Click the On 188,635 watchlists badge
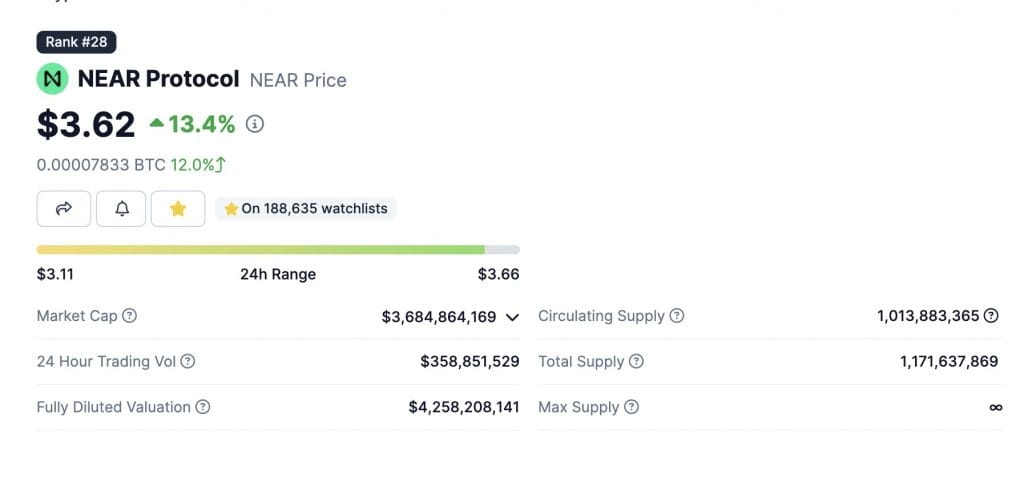Screen dimensions: 1024x479 pos(306,209)
